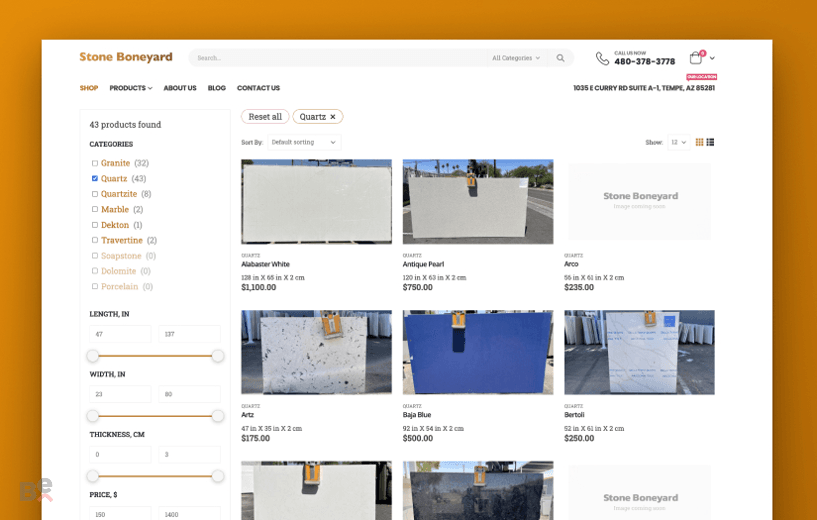Check the Quartzite category checkbox
Screen dimensions: 817x520
click(x=95, y=194)
